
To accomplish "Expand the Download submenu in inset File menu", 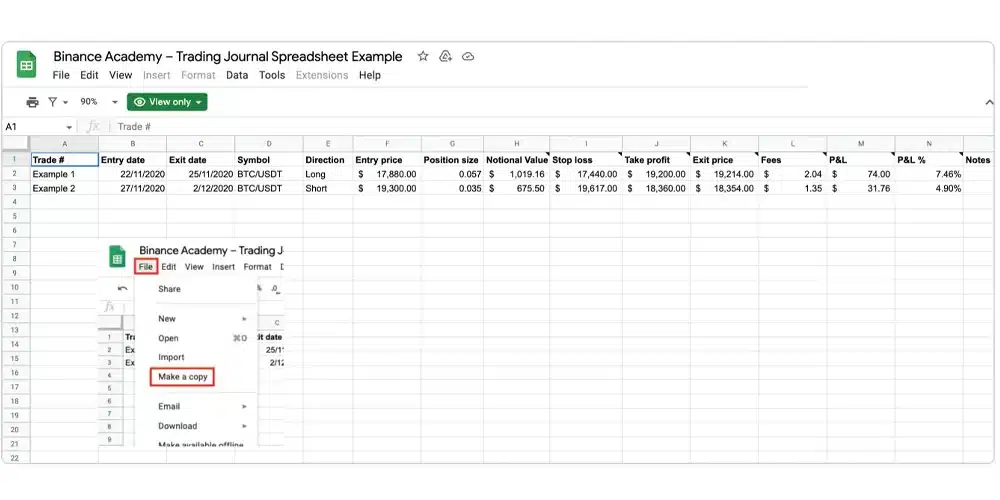I will 244,426.
